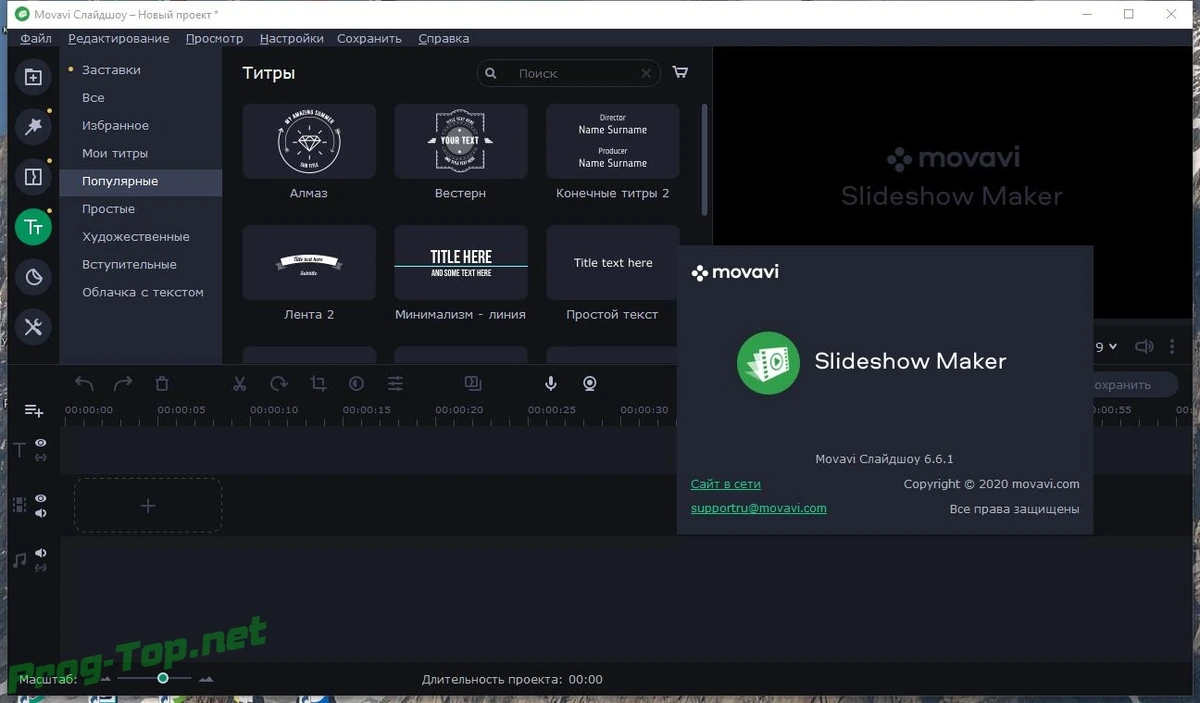Select the Конечные титры 2 thumbnail
This screenshot has height=703, width=1200.
tap(613, 141)
